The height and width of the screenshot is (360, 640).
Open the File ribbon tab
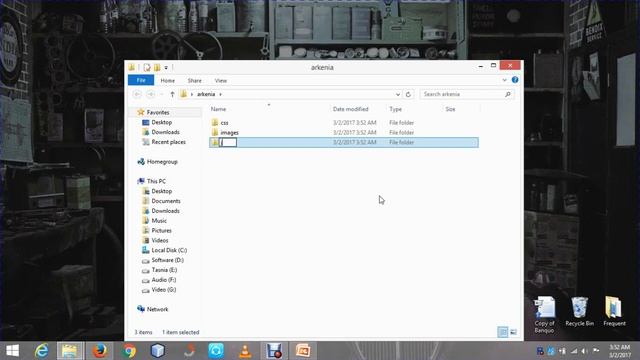[x=141, y=80]
